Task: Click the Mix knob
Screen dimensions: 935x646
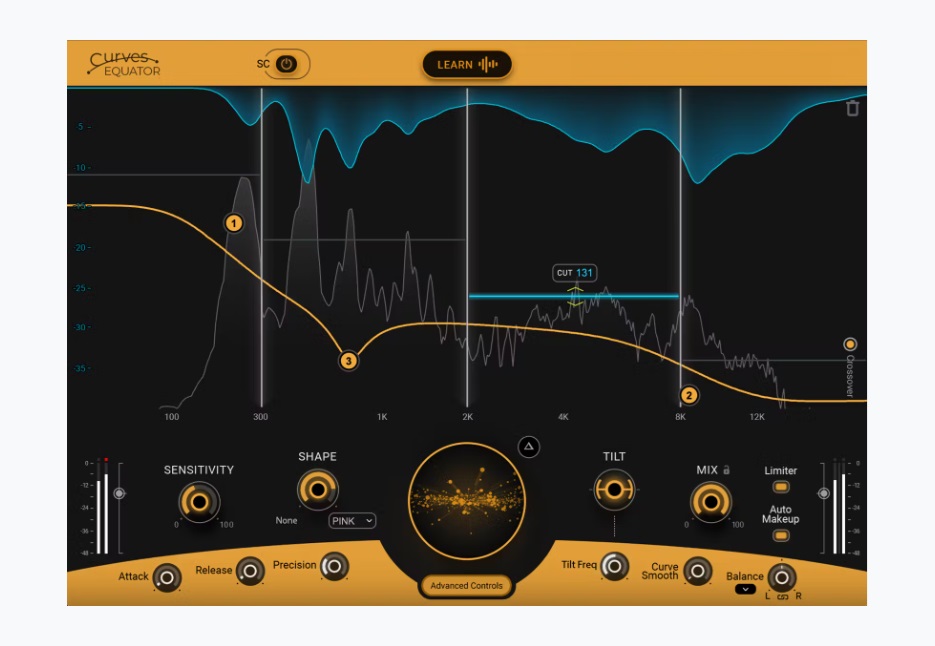Action: pyautogui.click(x=710, y=502)
